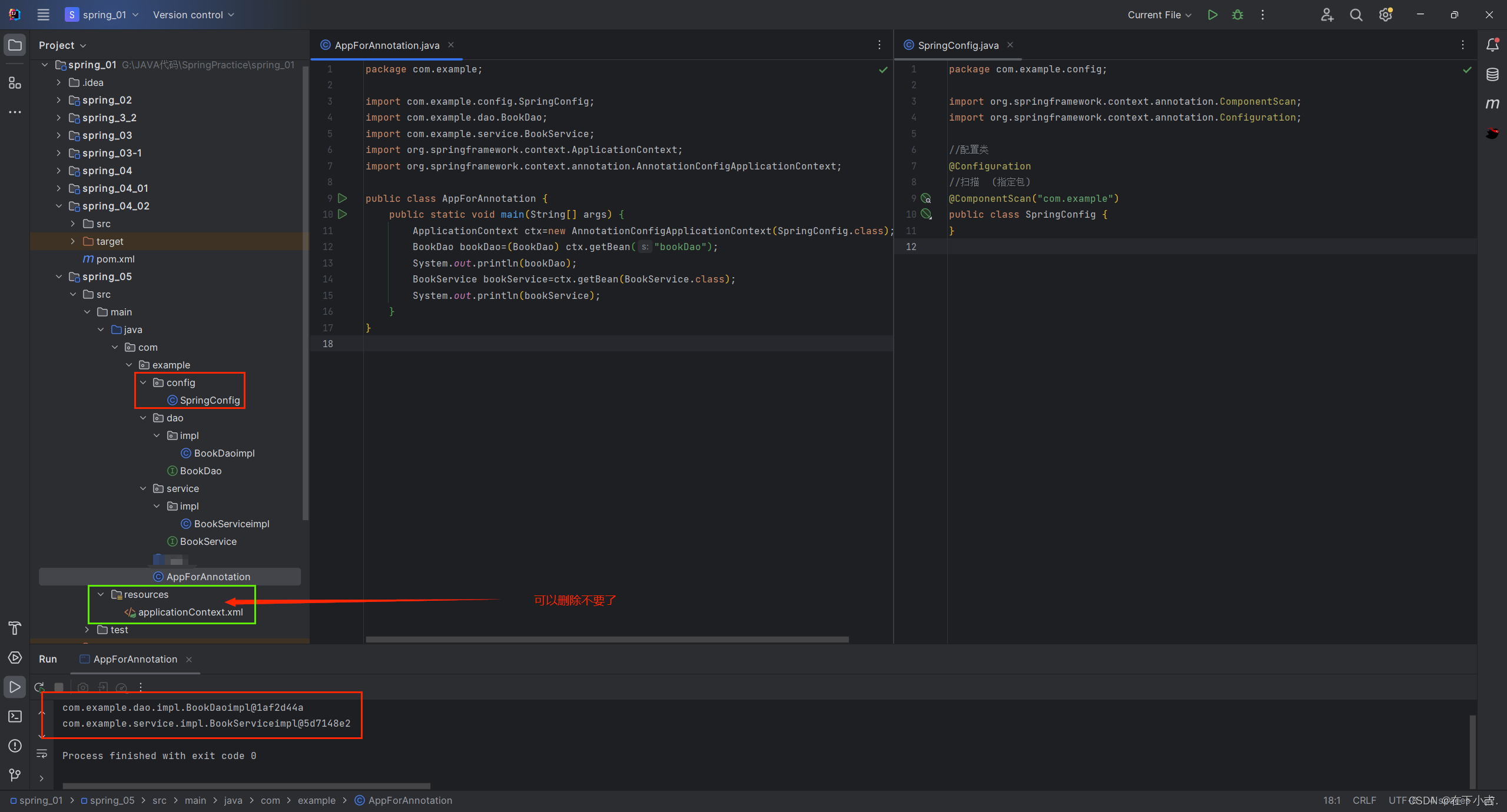
Task: Click bean gutter icon beside @ComponentScan
Action: point(927,198)
